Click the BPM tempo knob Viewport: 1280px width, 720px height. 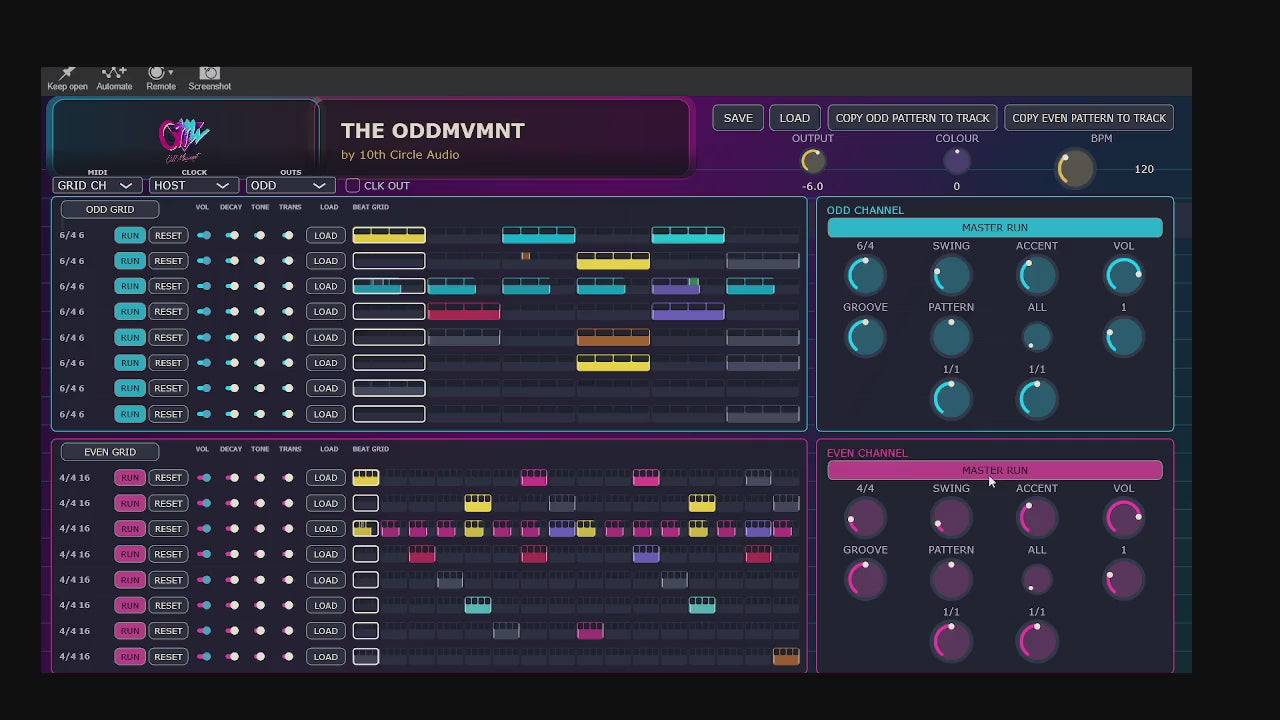point(1076,169)
